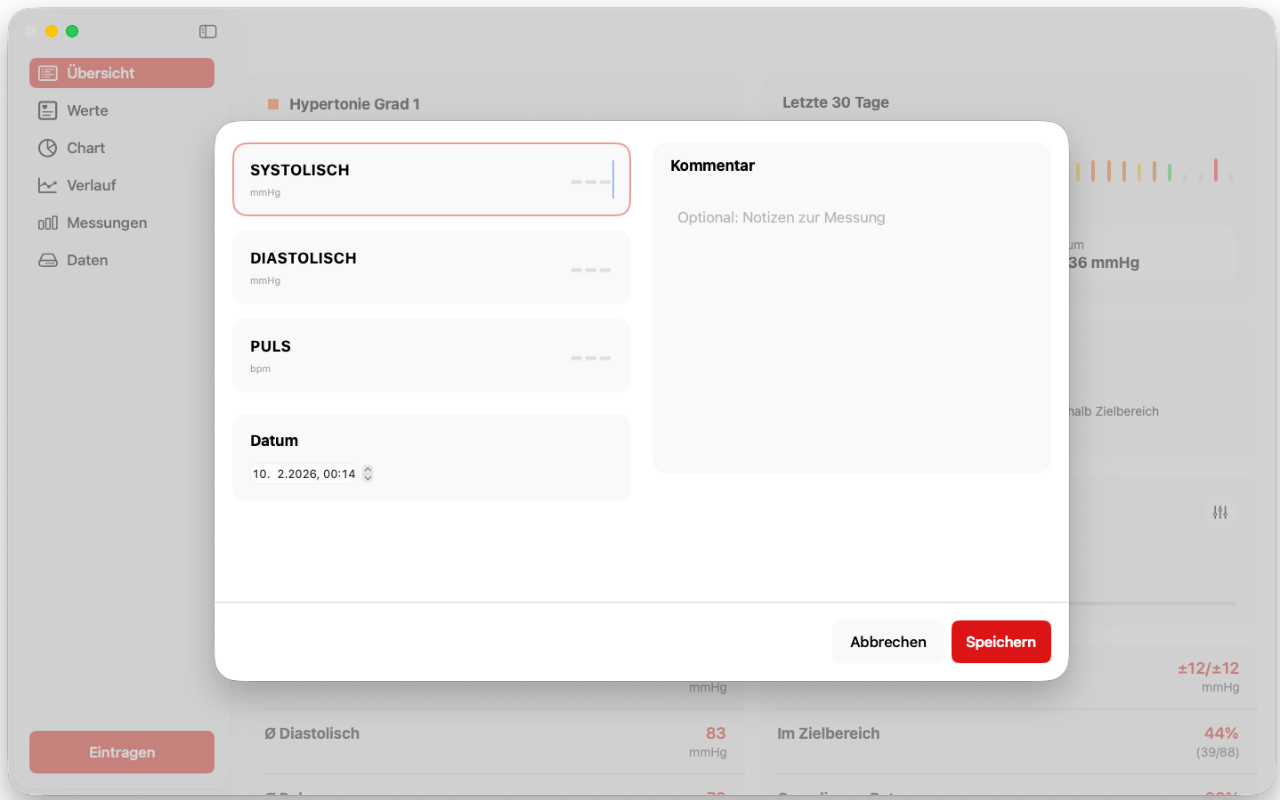Viewport: 1280px width, 800px height.
Task: Click the Messungen bar-chart icon
Action: coord(47,223)
